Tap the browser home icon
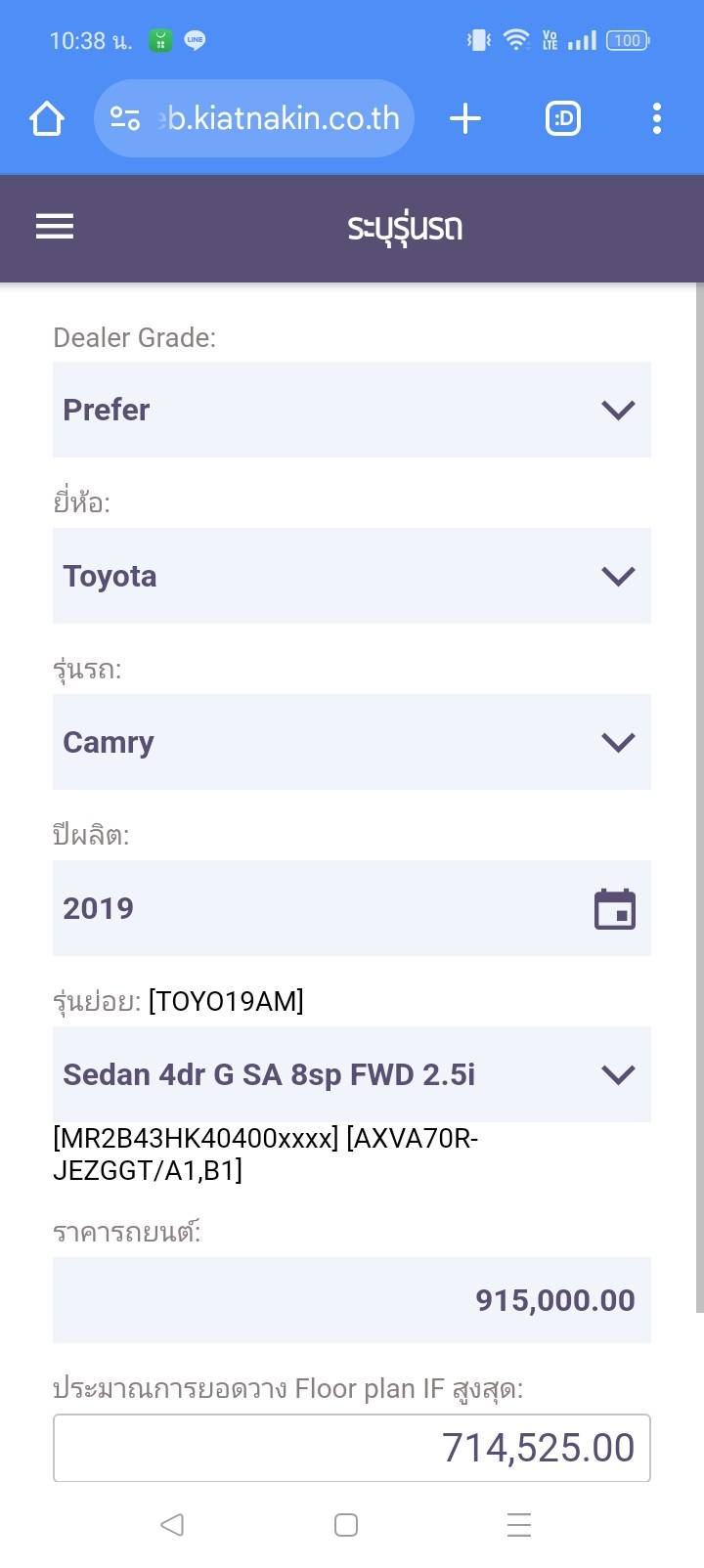704x1568 pixels. coord(47,119)
